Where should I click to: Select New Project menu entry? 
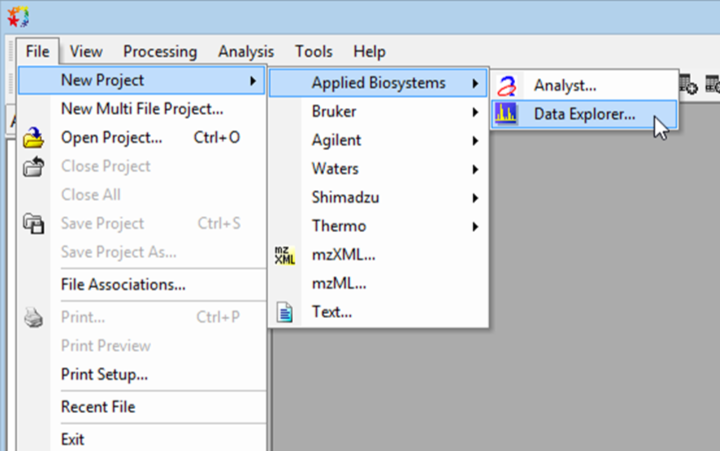tap(141, 80)
